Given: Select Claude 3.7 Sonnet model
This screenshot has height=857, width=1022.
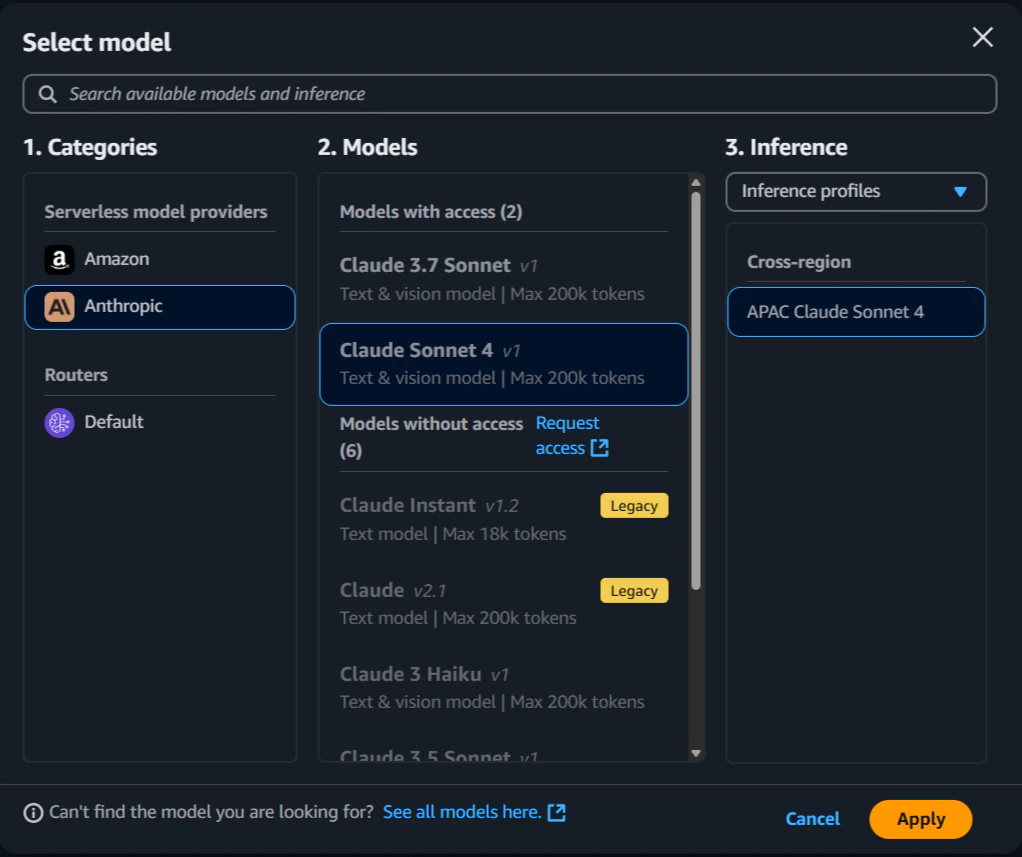Looking at the screenshot, I should click(504, 279).
